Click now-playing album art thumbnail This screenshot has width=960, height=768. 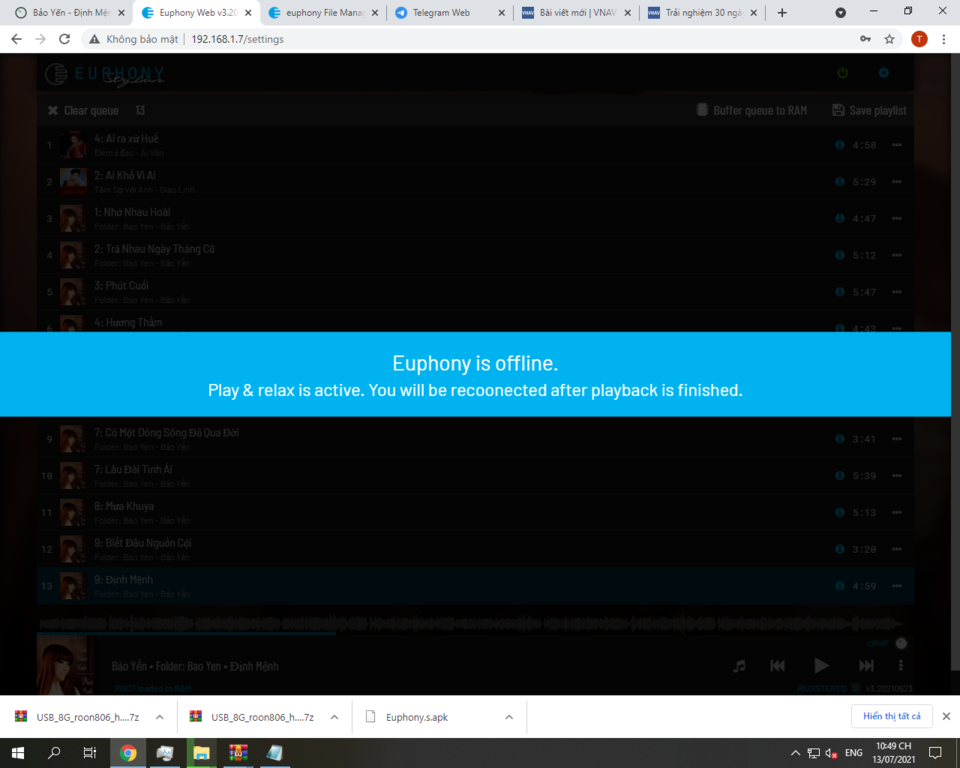[x=66, y=665]
